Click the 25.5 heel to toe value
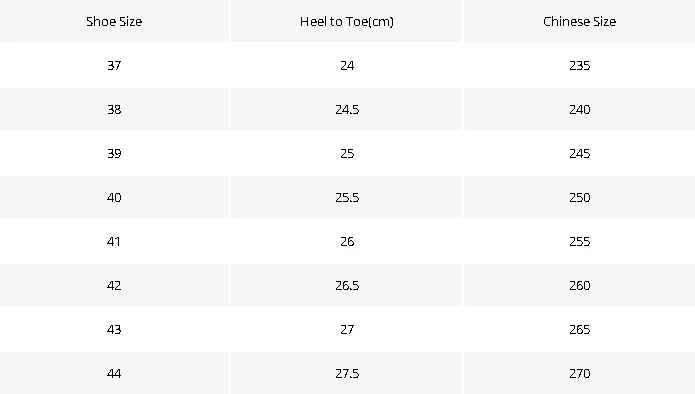The height and width of the screenshot is (394, 695). pyautogui.click(x=347, y=197)
